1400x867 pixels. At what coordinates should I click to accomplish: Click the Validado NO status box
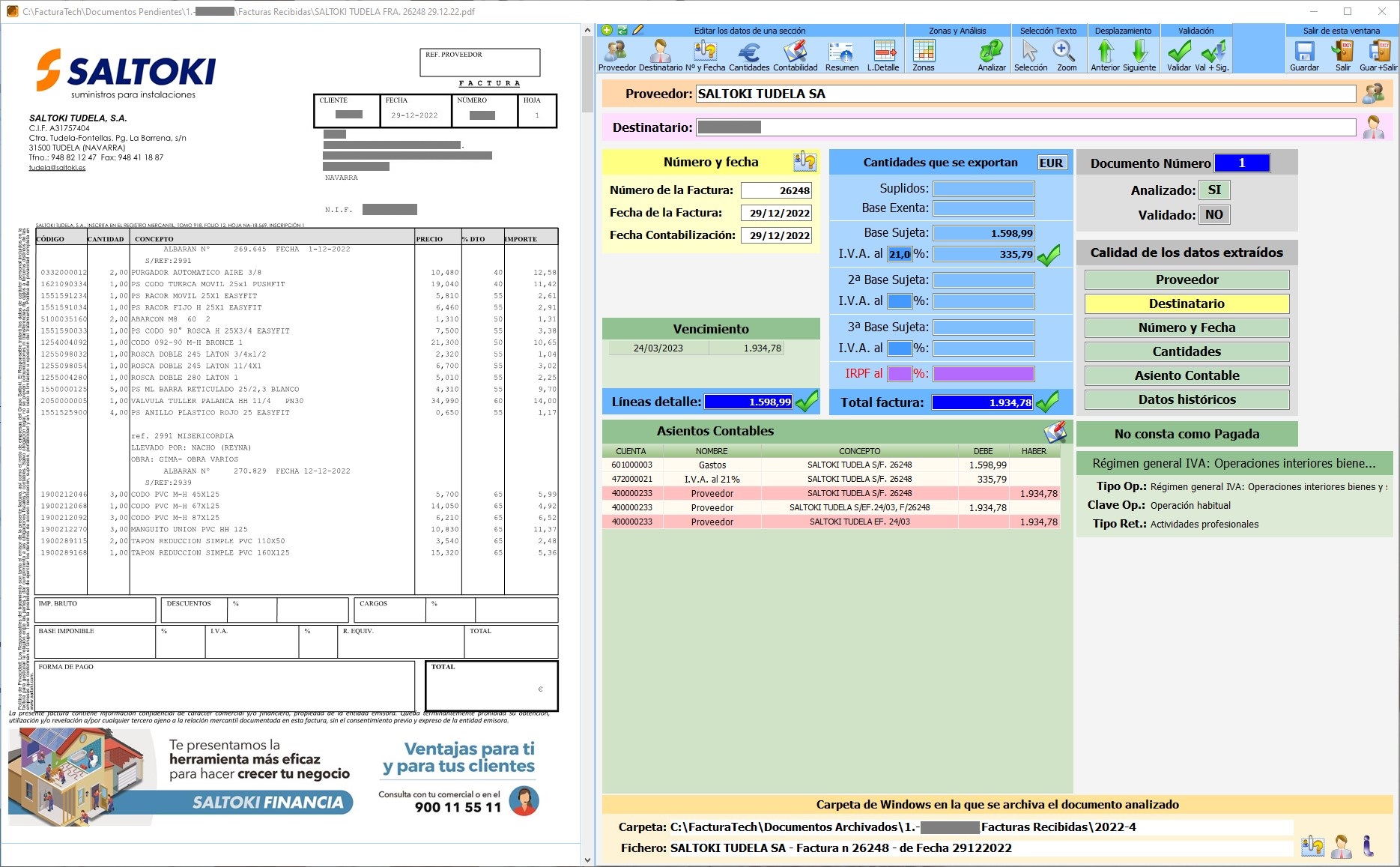pyautogui.click(x=1214, y=215)
